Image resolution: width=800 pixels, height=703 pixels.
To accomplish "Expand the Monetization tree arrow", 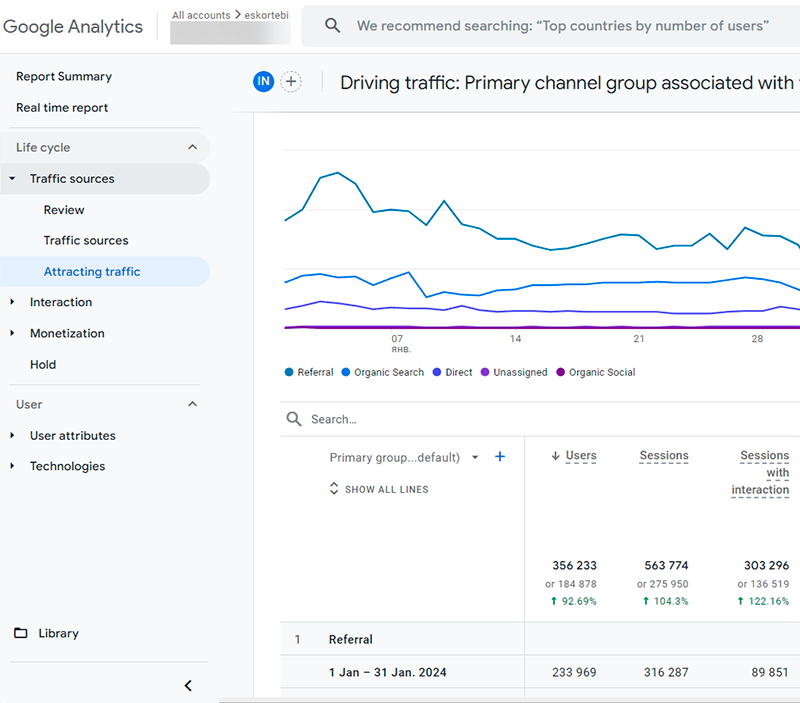I will coord(12,333).
